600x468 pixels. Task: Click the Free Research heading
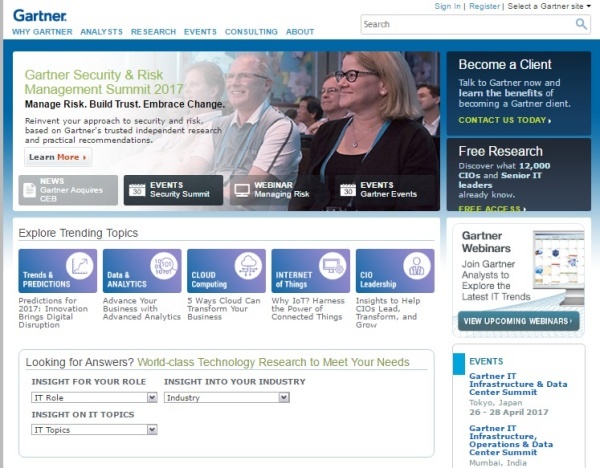pos(501,151)
